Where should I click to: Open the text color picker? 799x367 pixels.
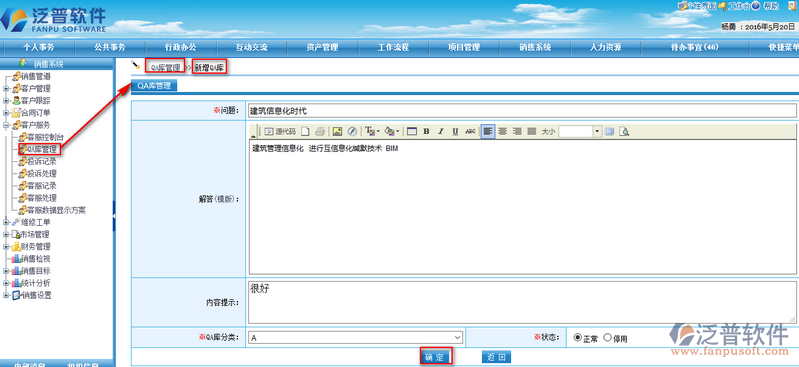(372, 132)
